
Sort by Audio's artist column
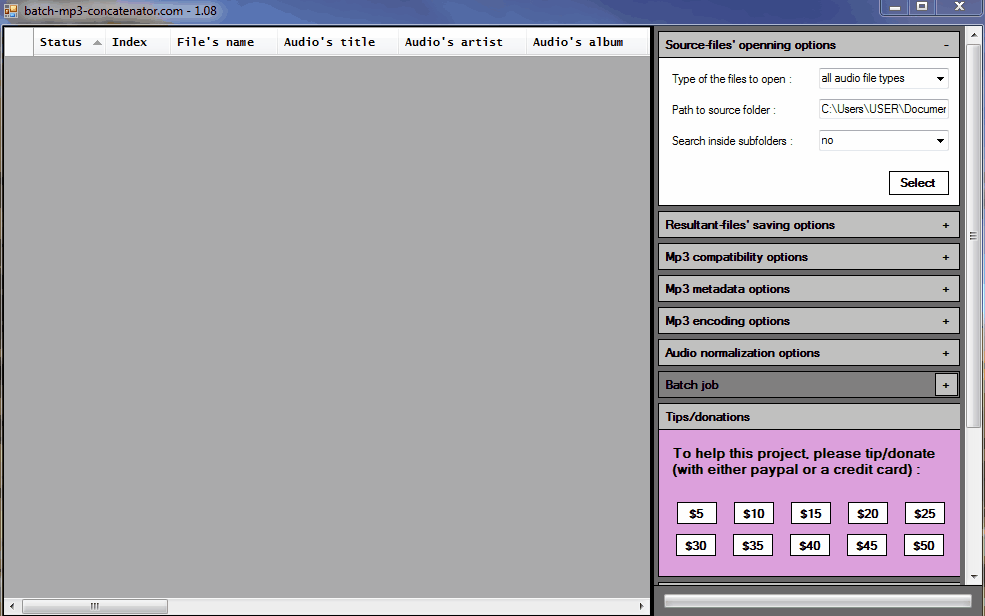coord(462,42)
